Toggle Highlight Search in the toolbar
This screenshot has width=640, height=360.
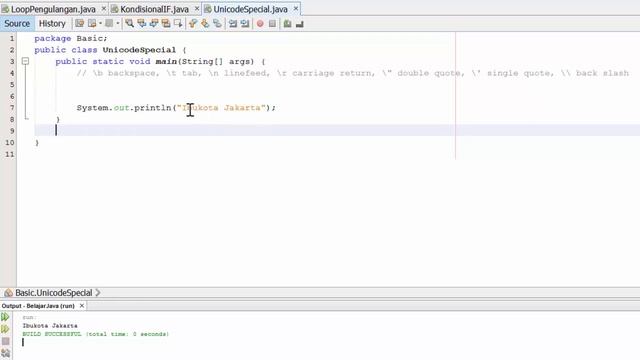tap(166, 24)
